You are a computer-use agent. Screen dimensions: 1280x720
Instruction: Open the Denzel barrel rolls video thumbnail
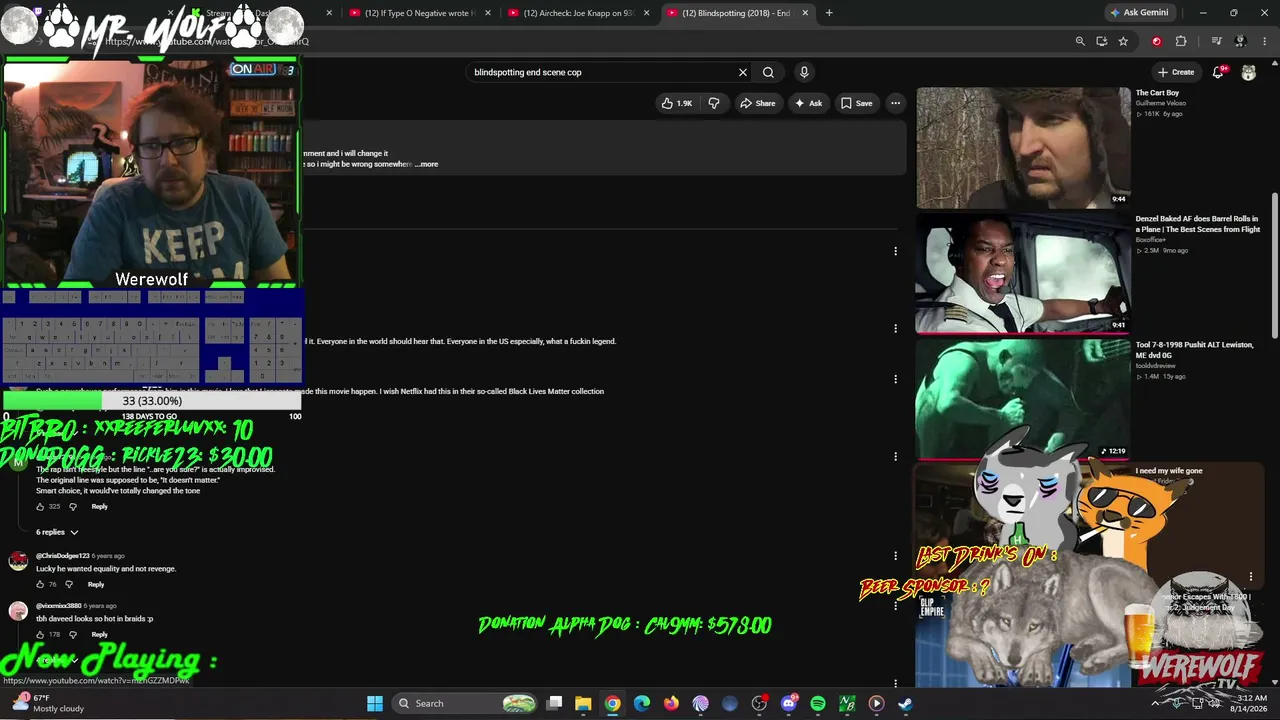[1023, 273]
